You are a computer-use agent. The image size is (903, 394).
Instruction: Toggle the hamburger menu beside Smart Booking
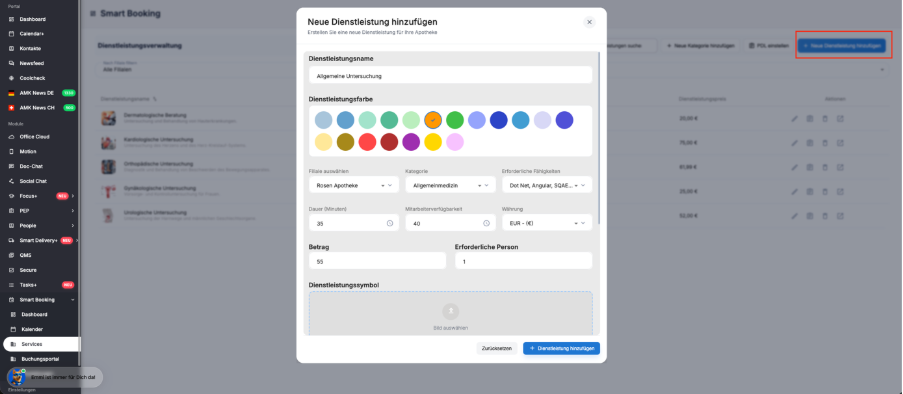click(x=93, y=13)
